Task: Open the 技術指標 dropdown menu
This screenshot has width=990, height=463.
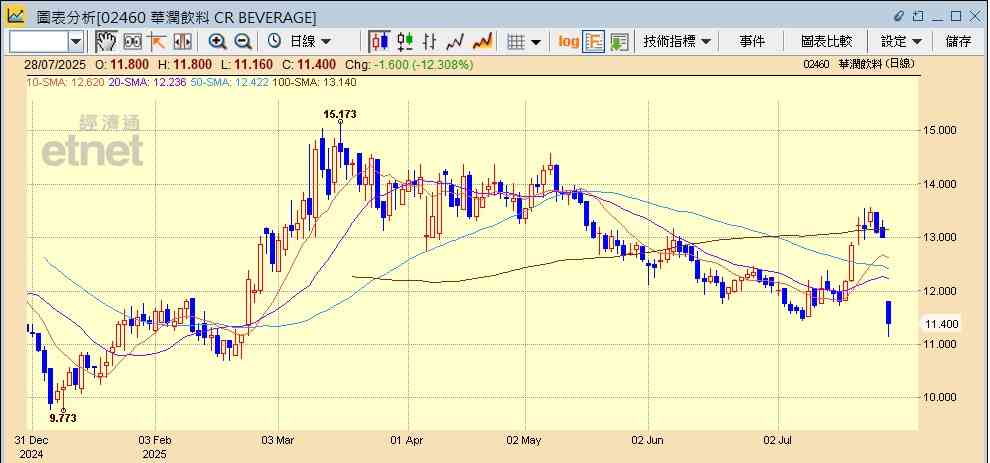Action: [677, 42]
